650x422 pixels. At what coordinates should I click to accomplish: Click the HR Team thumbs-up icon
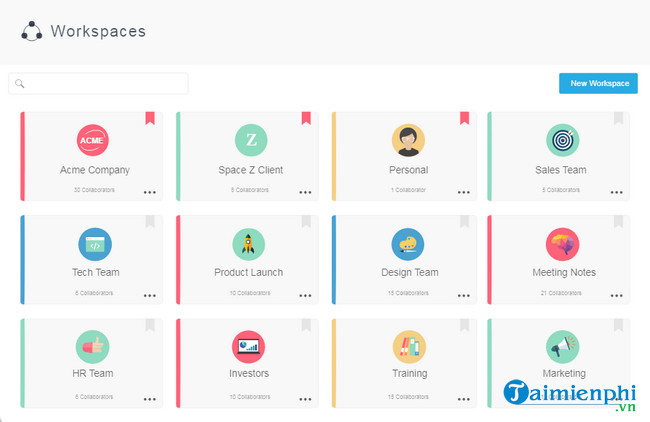[x=94, y=346]
